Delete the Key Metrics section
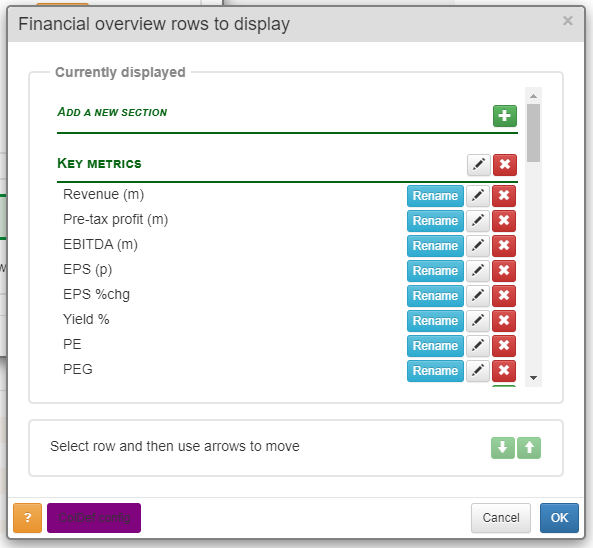Image resolution: width=593 pixels, height=548 pixels. click(x=505, y=165)
